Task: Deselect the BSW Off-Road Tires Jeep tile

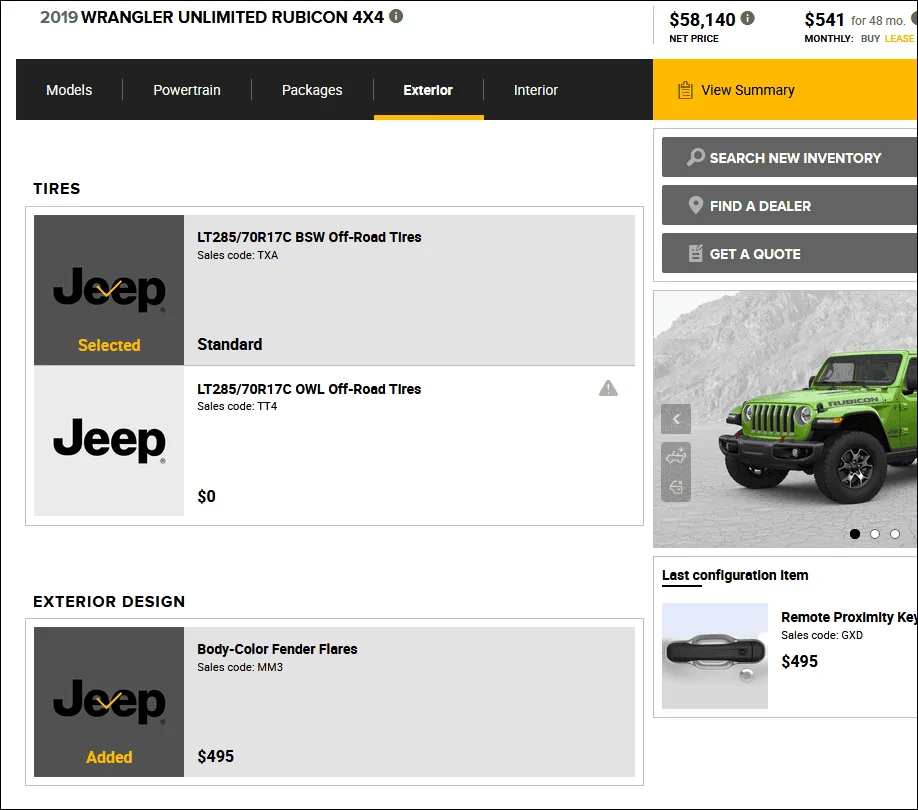Action: pyautogui.click(x=109, y=290)
